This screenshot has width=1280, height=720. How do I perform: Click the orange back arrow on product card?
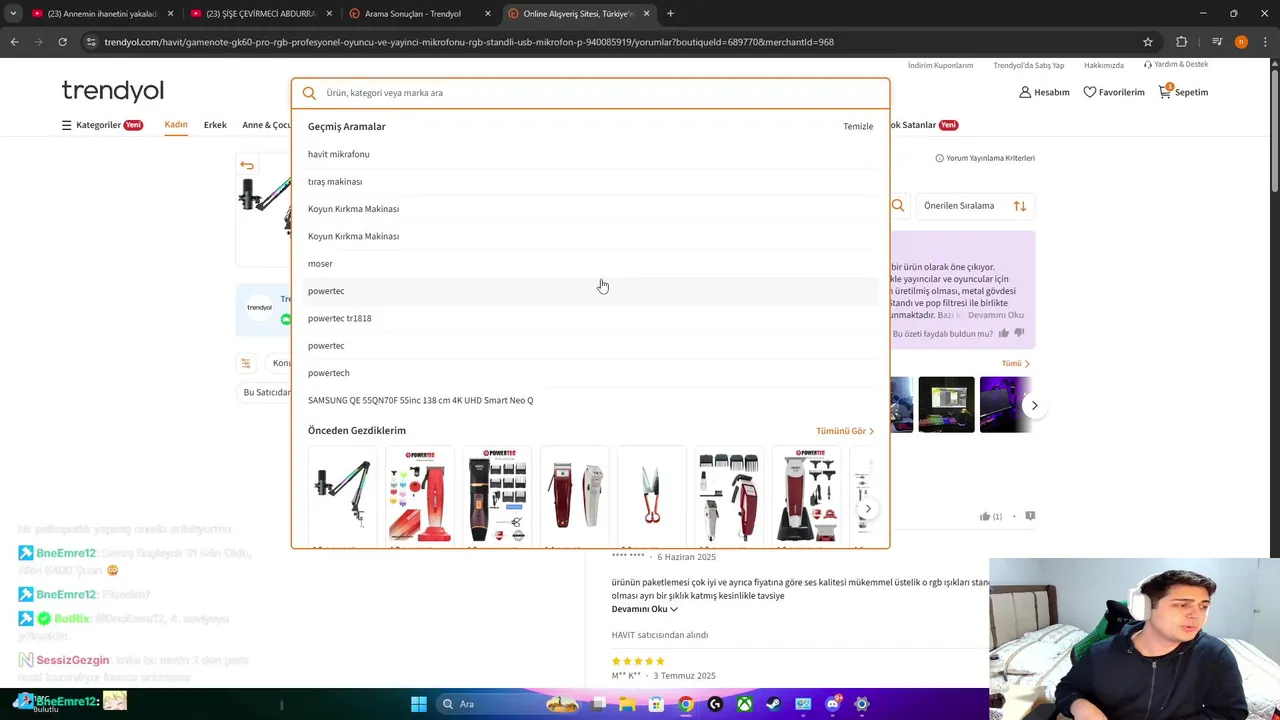click(247, 166)
